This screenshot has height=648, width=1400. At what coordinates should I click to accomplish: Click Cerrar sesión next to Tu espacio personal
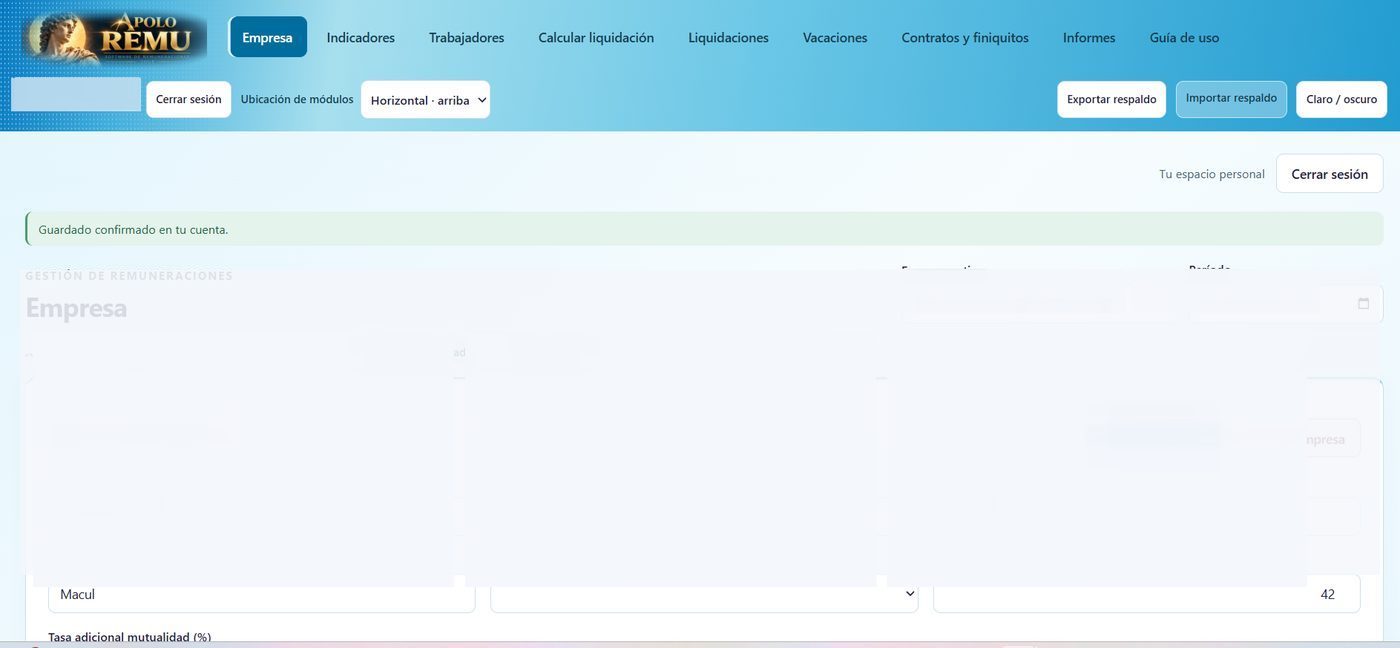pos(1329,174)
